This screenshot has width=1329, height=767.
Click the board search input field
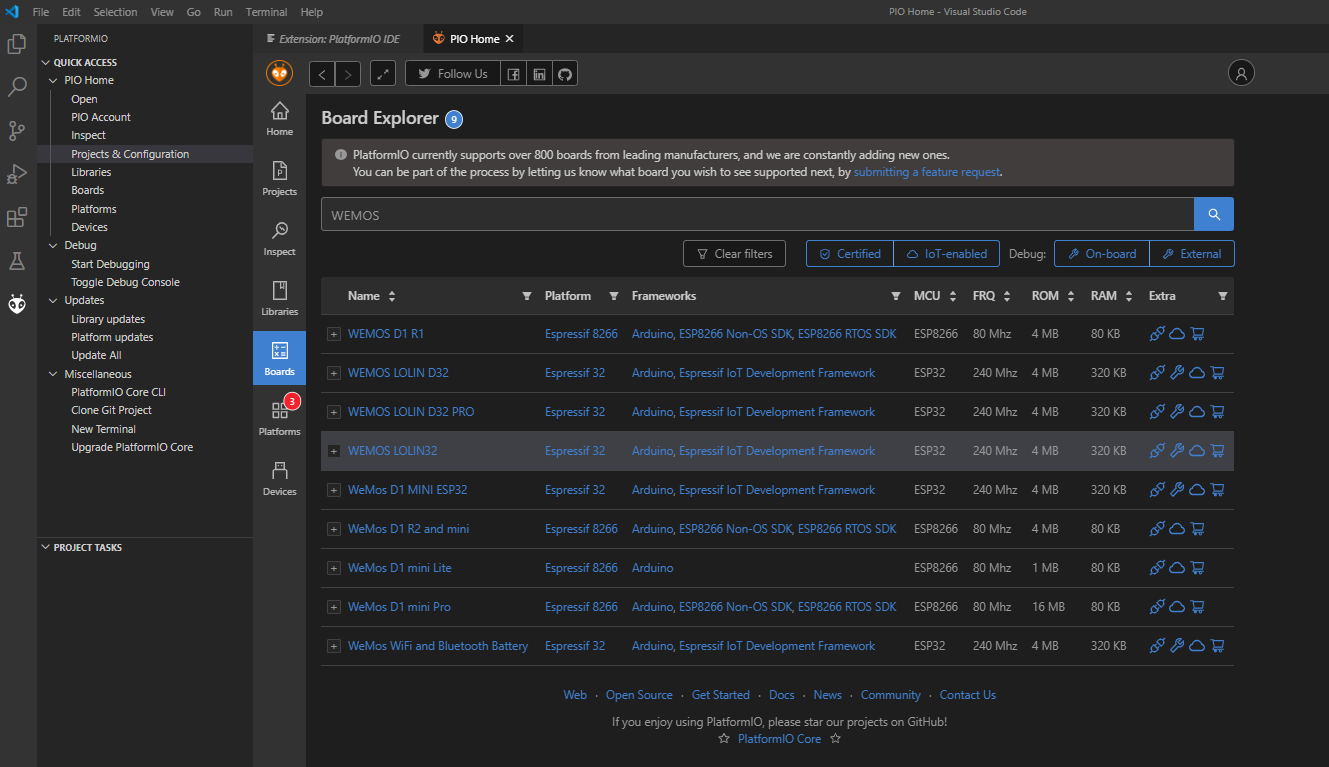pos(757,215)
